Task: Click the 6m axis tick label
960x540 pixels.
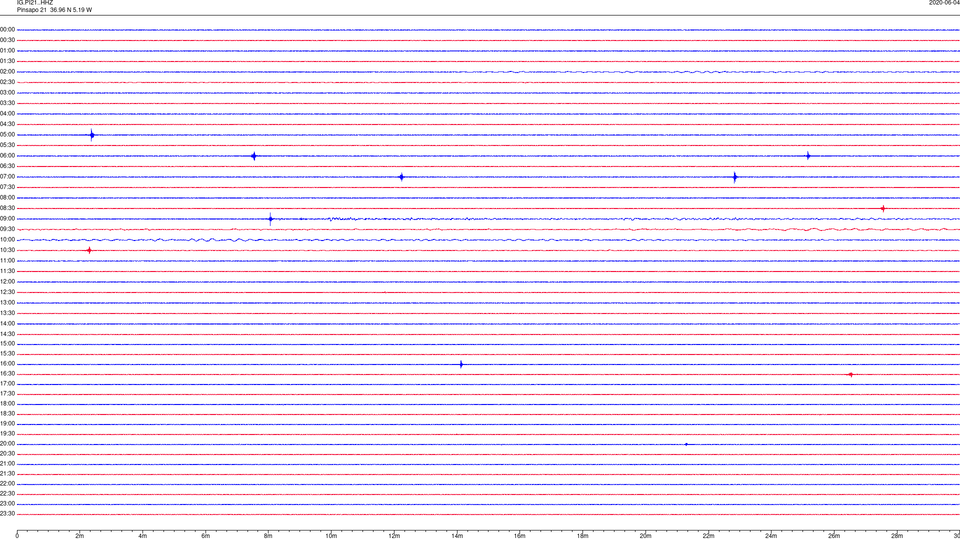Action: click(206, 536)
